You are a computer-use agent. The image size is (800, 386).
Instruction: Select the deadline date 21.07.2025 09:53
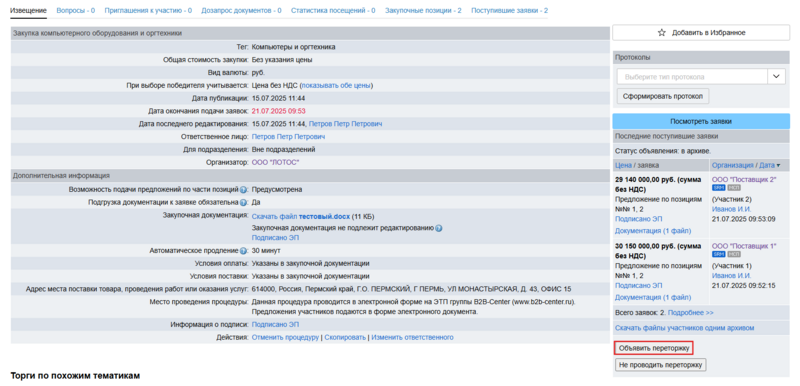pos(279,111)
